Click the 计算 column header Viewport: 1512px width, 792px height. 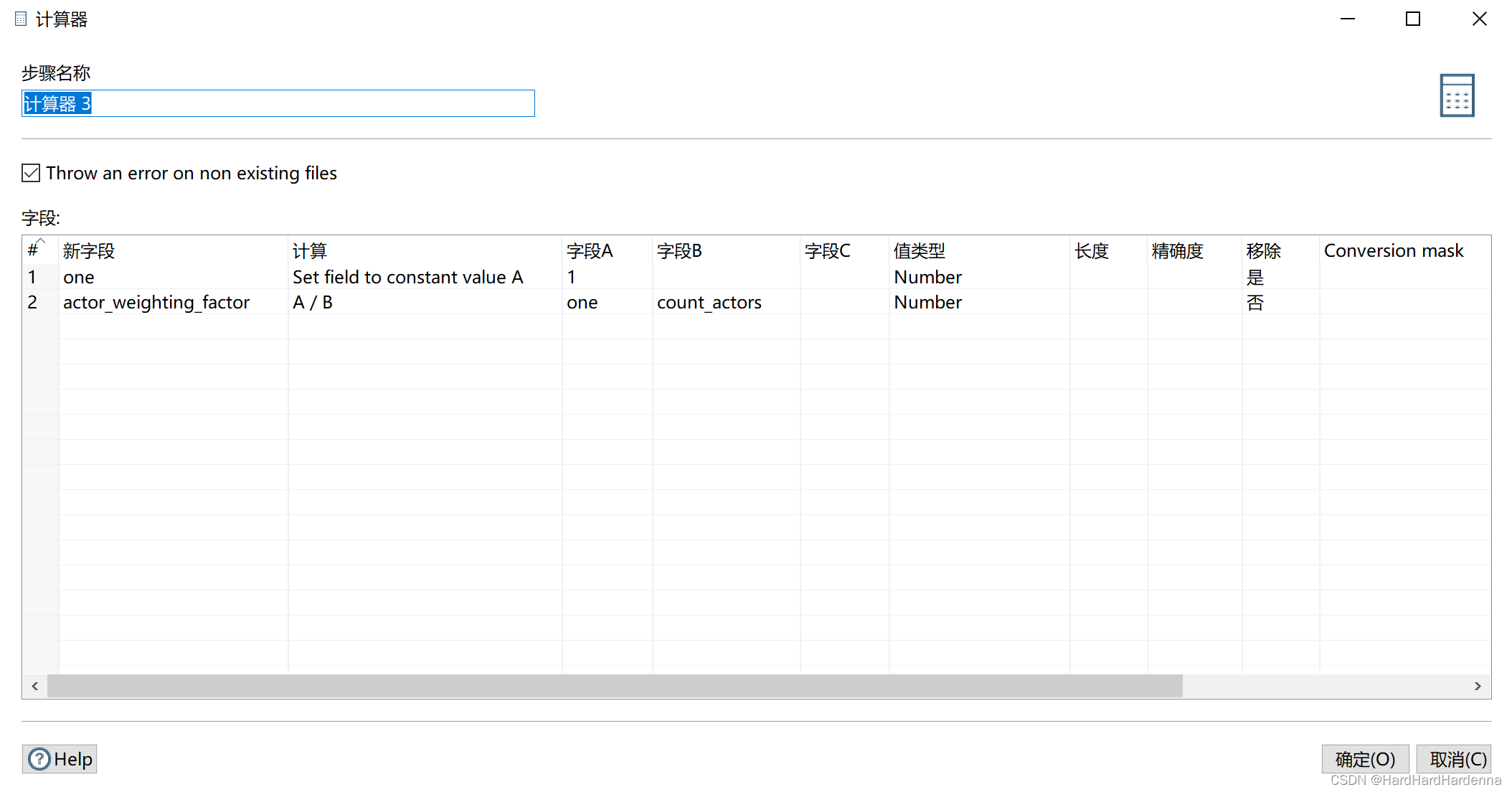coord(425,250)
